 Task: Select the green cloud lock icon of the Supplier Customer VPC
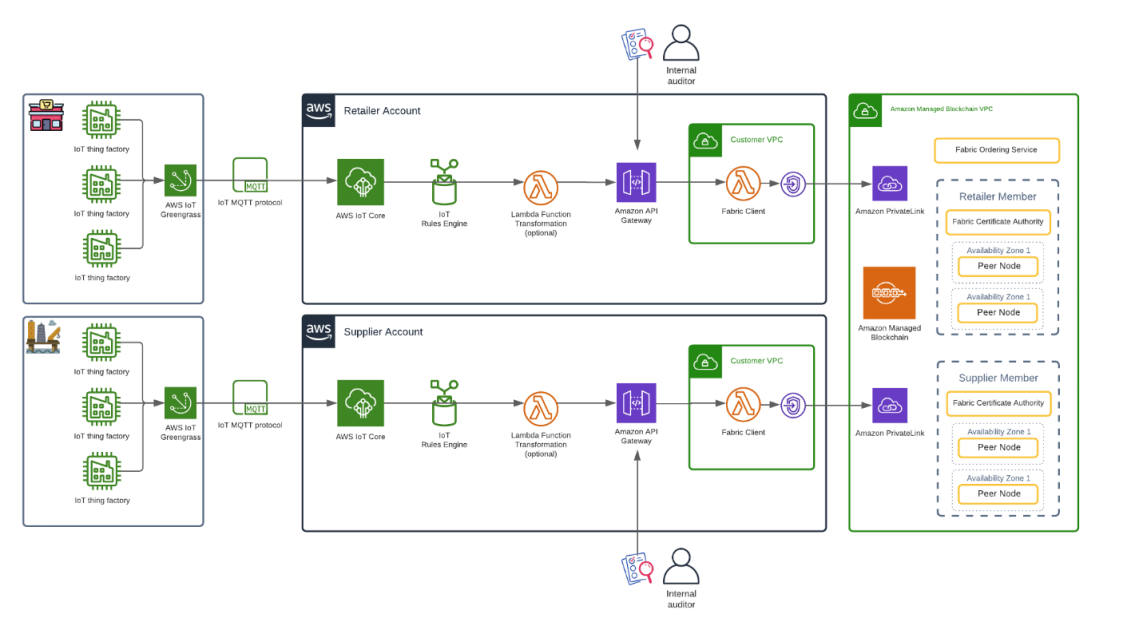tap(706, 362)
